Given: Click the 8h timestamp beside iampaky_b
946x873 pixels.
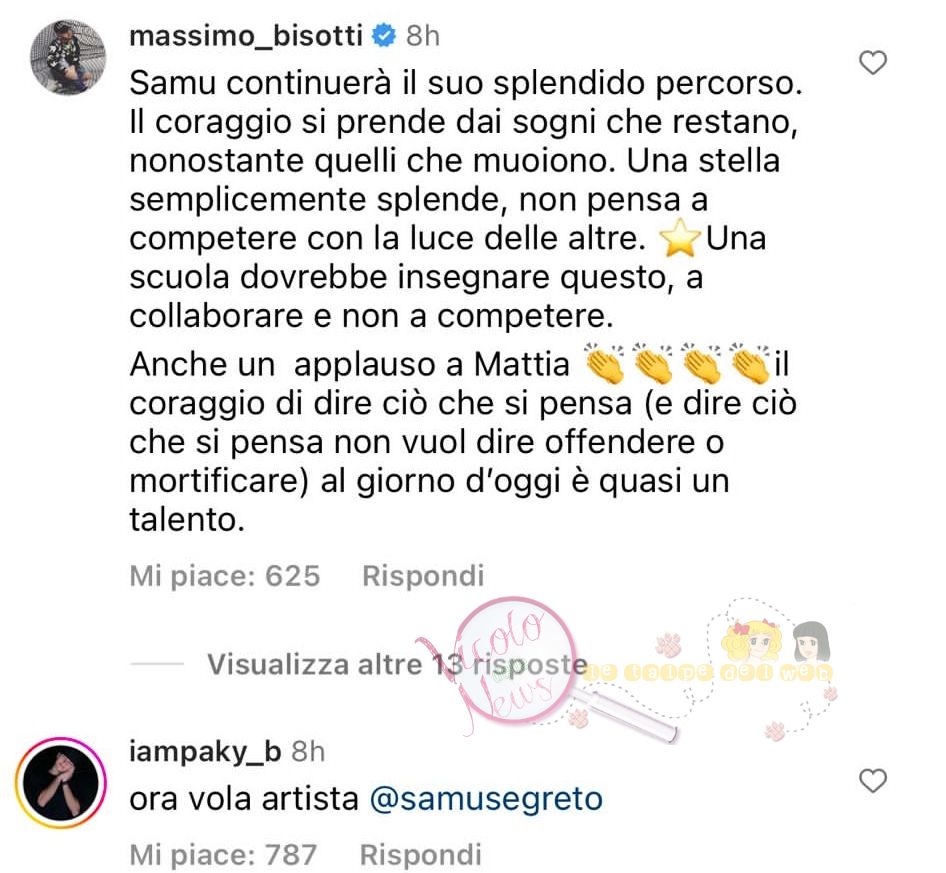Looking at the screenshot, I should pos(308,752).
